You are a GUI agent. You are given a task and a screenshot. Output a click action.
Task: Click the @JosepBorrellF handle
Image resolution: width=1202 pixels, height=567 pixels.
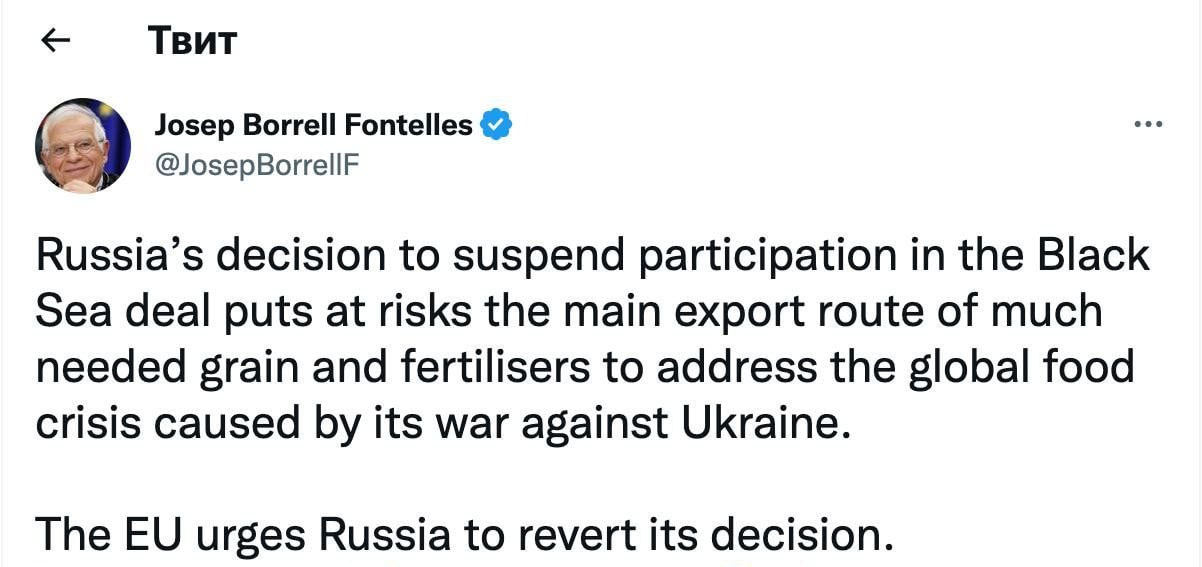tap(256, 165)
